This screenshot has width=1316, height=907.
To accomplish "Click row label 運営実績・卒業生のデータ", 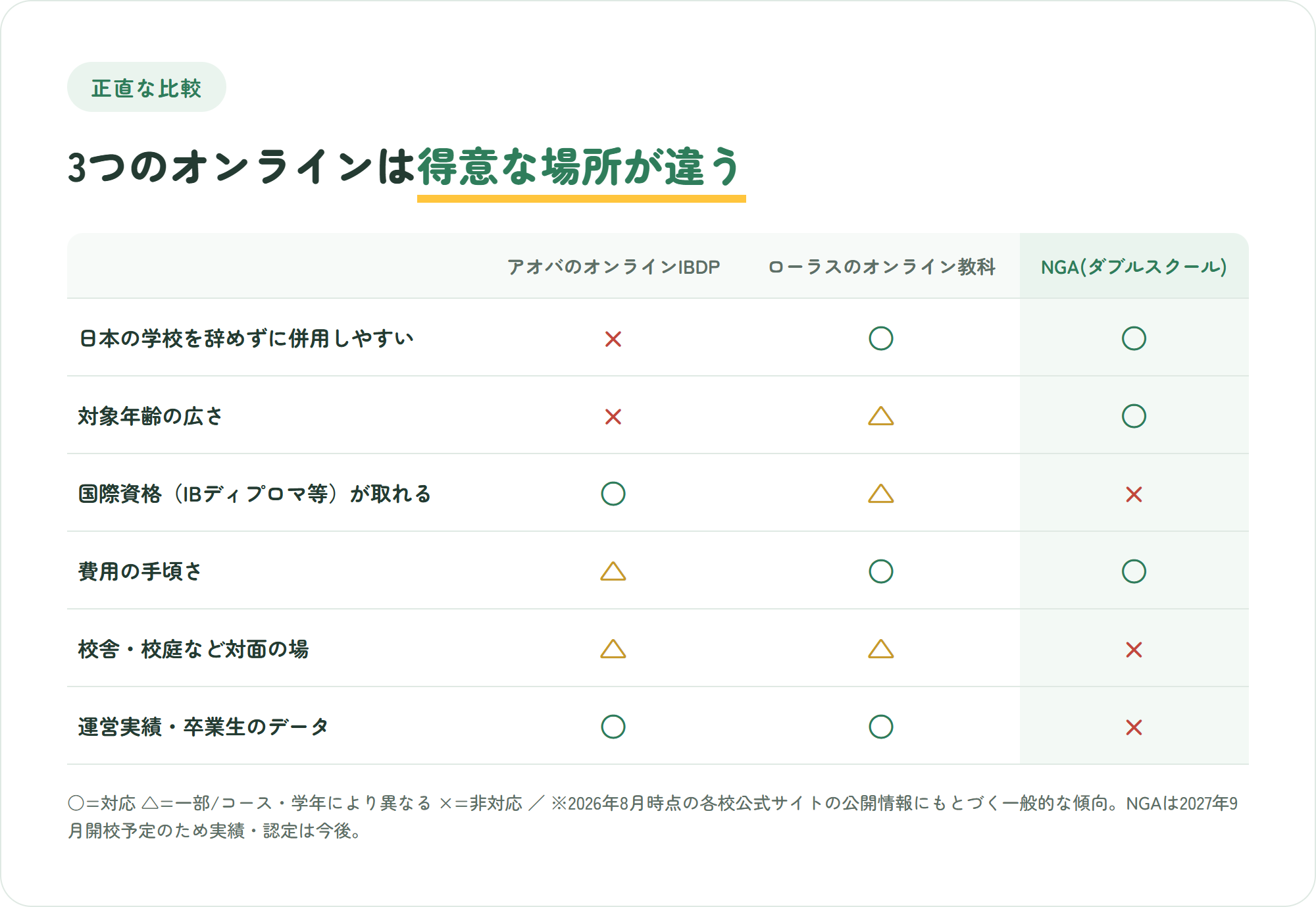I will [203, 727].
